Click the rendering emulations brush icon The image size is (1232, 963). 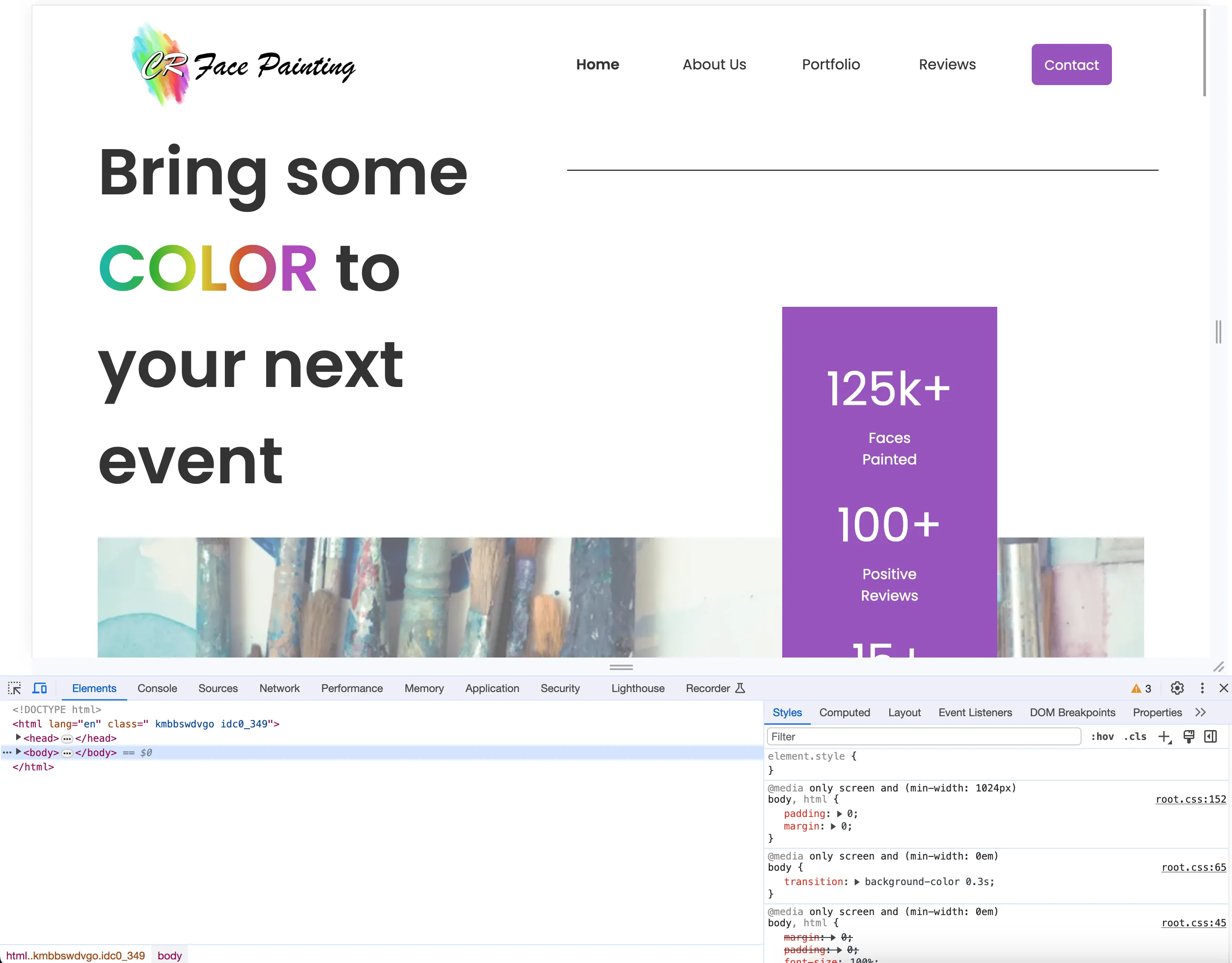coord(1189,737)
